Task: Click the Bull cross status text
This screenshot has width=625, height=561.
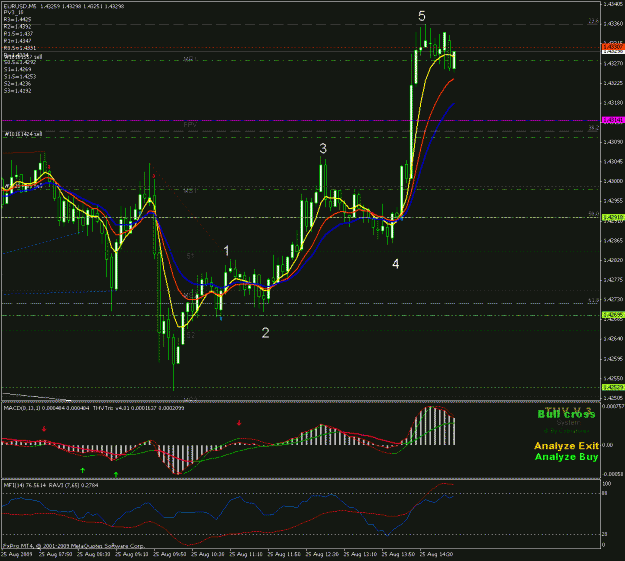Action: click(566, 414)
